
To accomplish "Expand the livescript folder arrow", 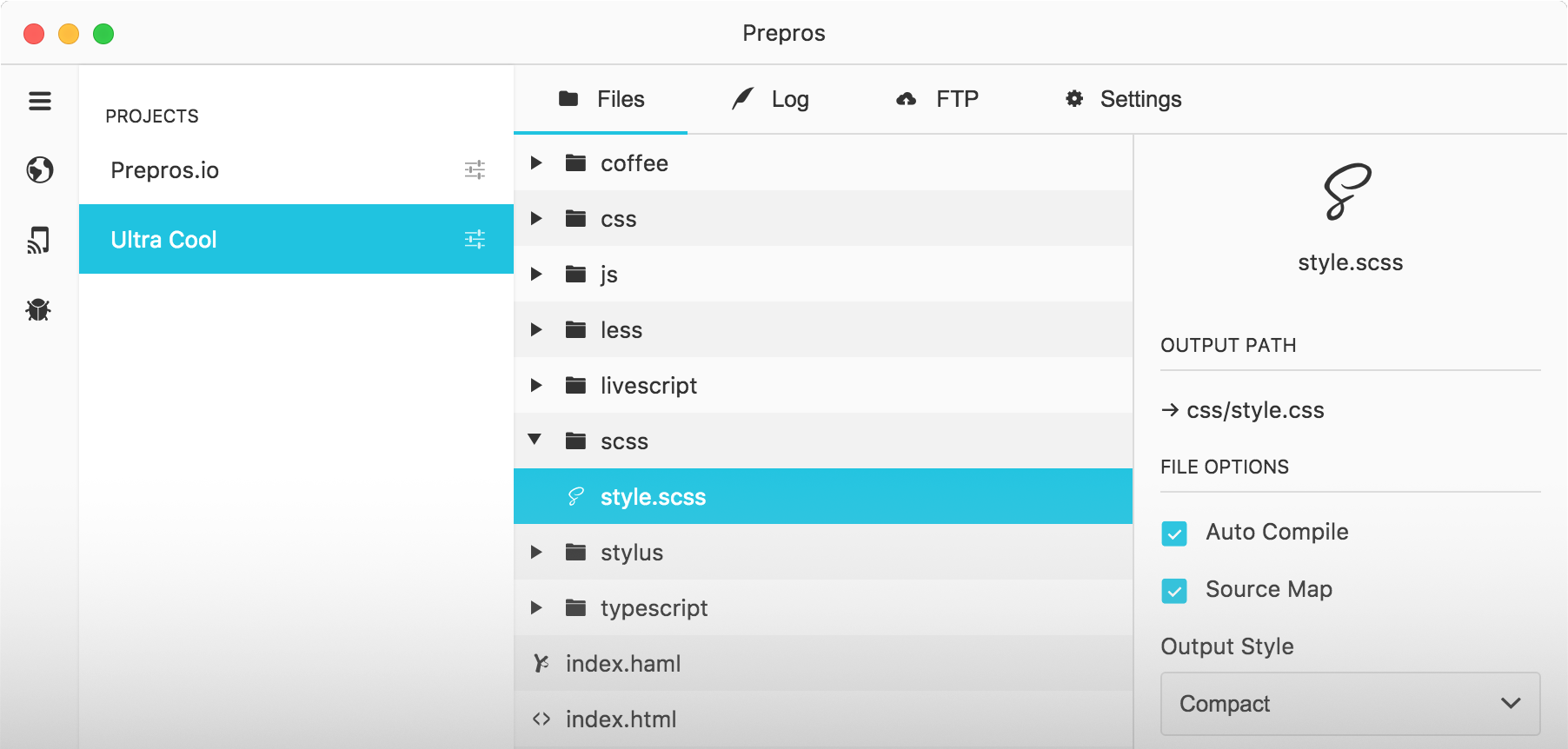I will click(536, 385).
